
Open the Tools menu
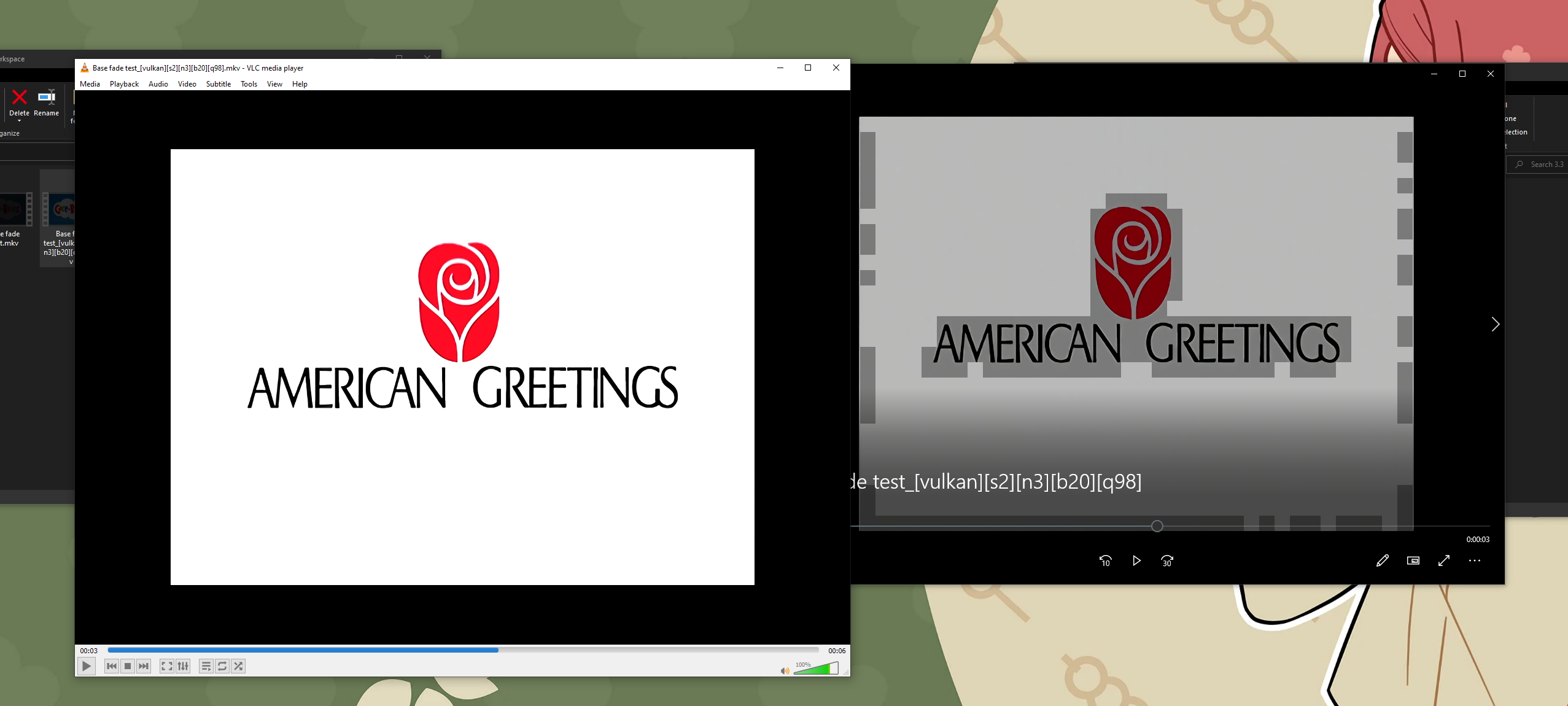click(249, 84)
